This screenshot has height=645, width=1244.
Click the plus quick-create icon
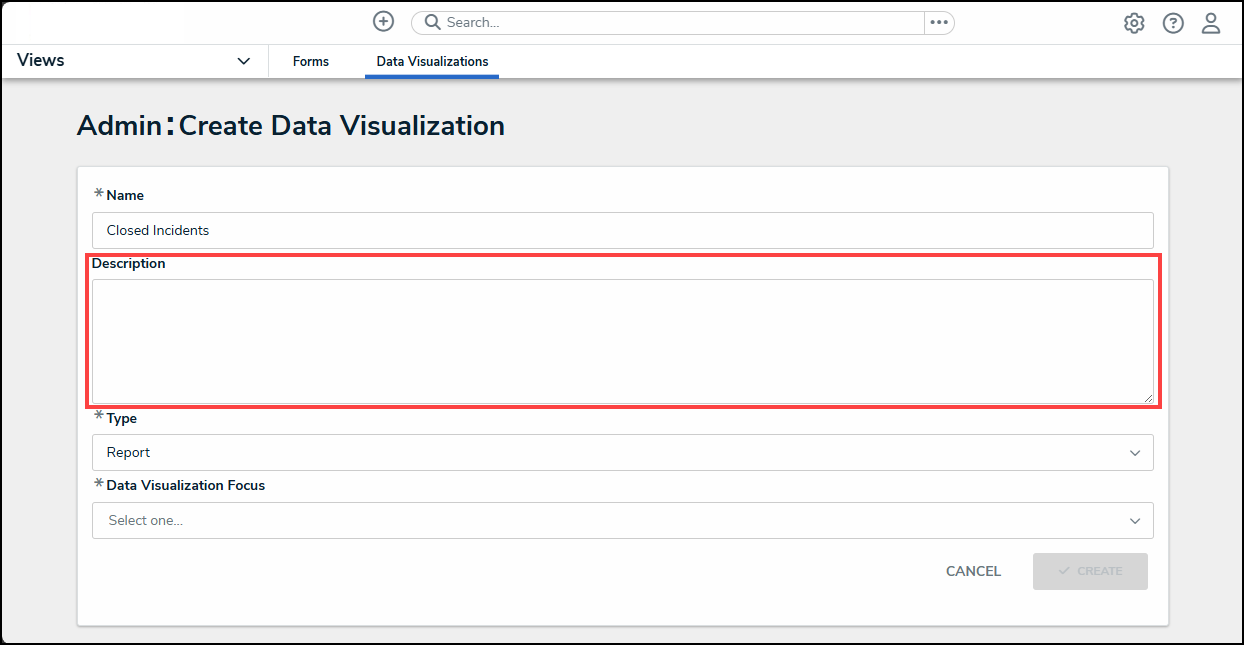tap(383, 22)
